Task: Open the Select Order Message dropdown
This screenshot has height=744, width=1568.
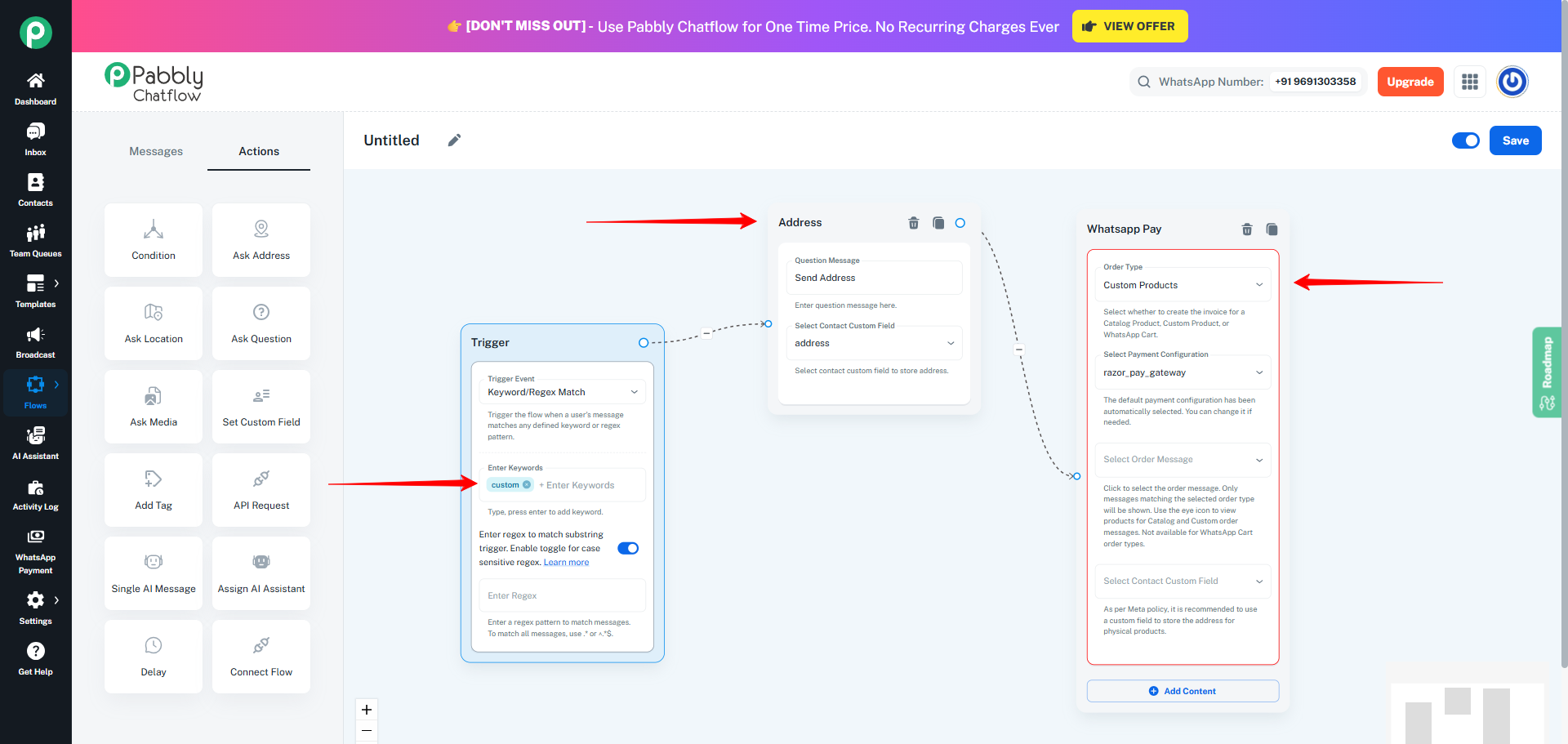Action: point(1183,460)
